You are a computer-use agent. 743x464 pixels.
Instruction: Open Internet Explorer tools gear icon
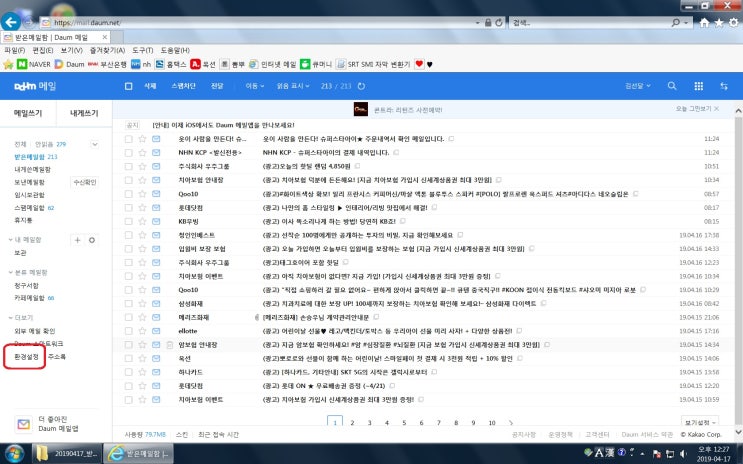(734, 22)
